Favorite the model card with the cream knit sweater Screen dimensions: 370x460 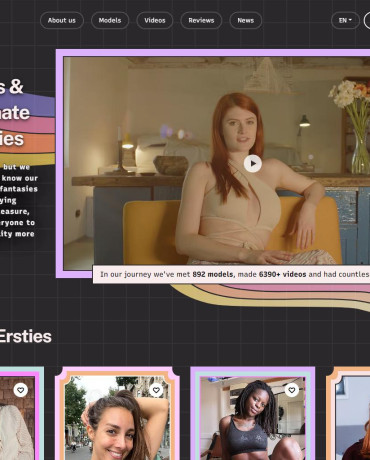pos(21,390)
